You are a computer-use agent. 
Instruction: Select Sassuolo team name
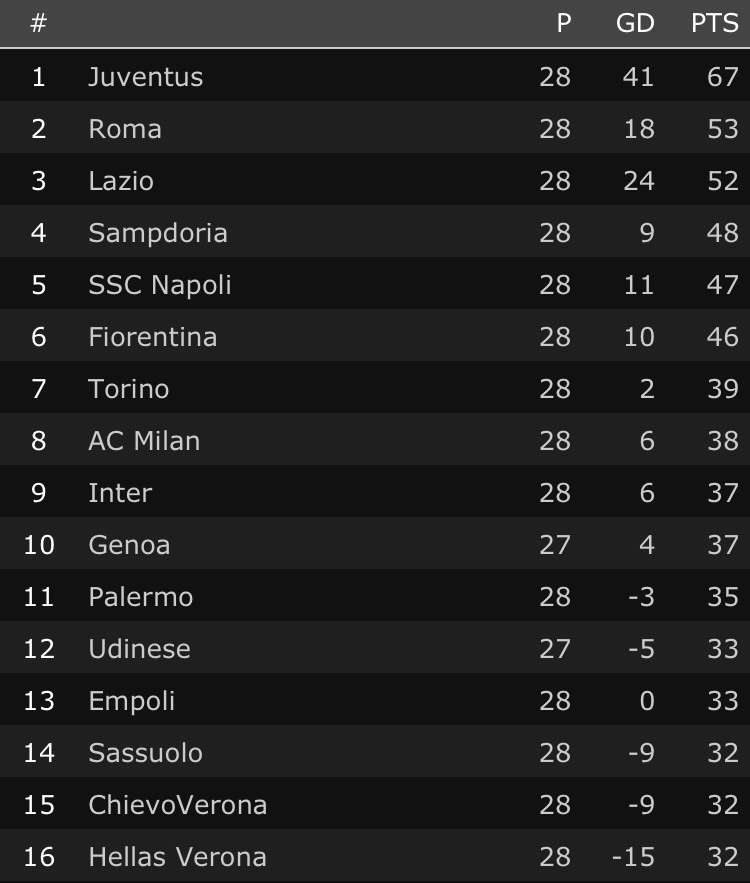(x=145, y=753)
